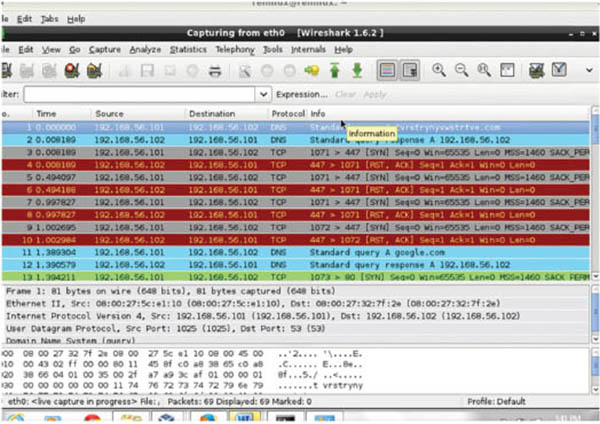
Task: Click the greyed-out open file icon
Action: click(124, 71)
